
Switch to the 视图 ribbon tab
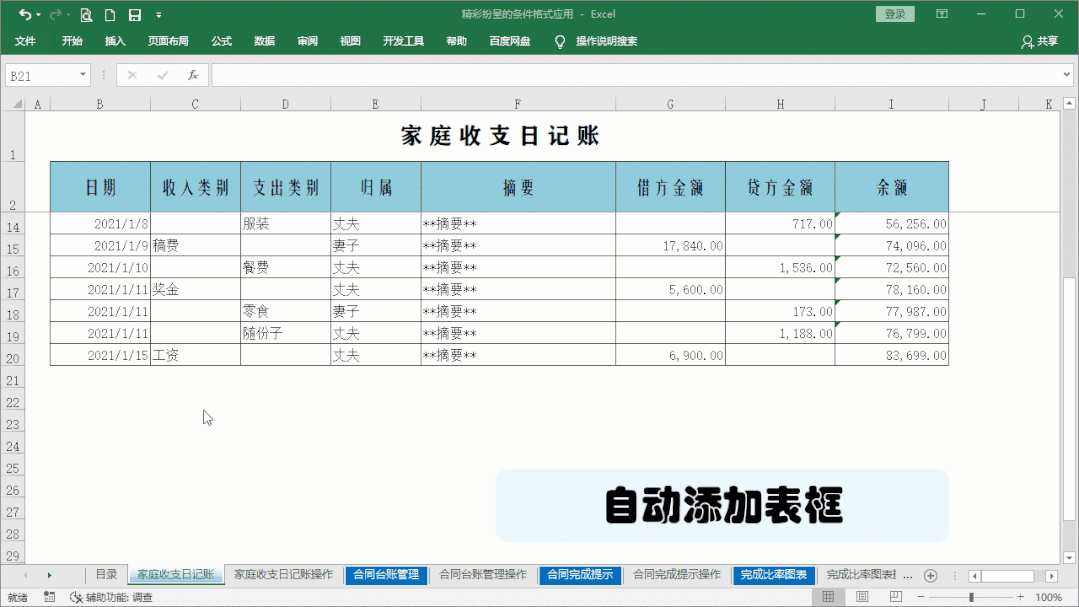coord(350,41)
